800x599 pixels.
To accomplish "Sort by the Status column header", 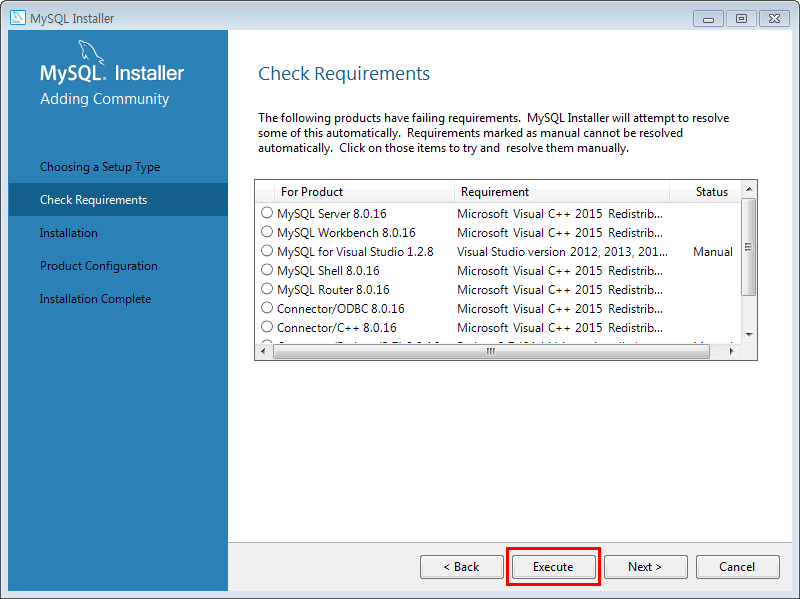I will coord(705,192).
